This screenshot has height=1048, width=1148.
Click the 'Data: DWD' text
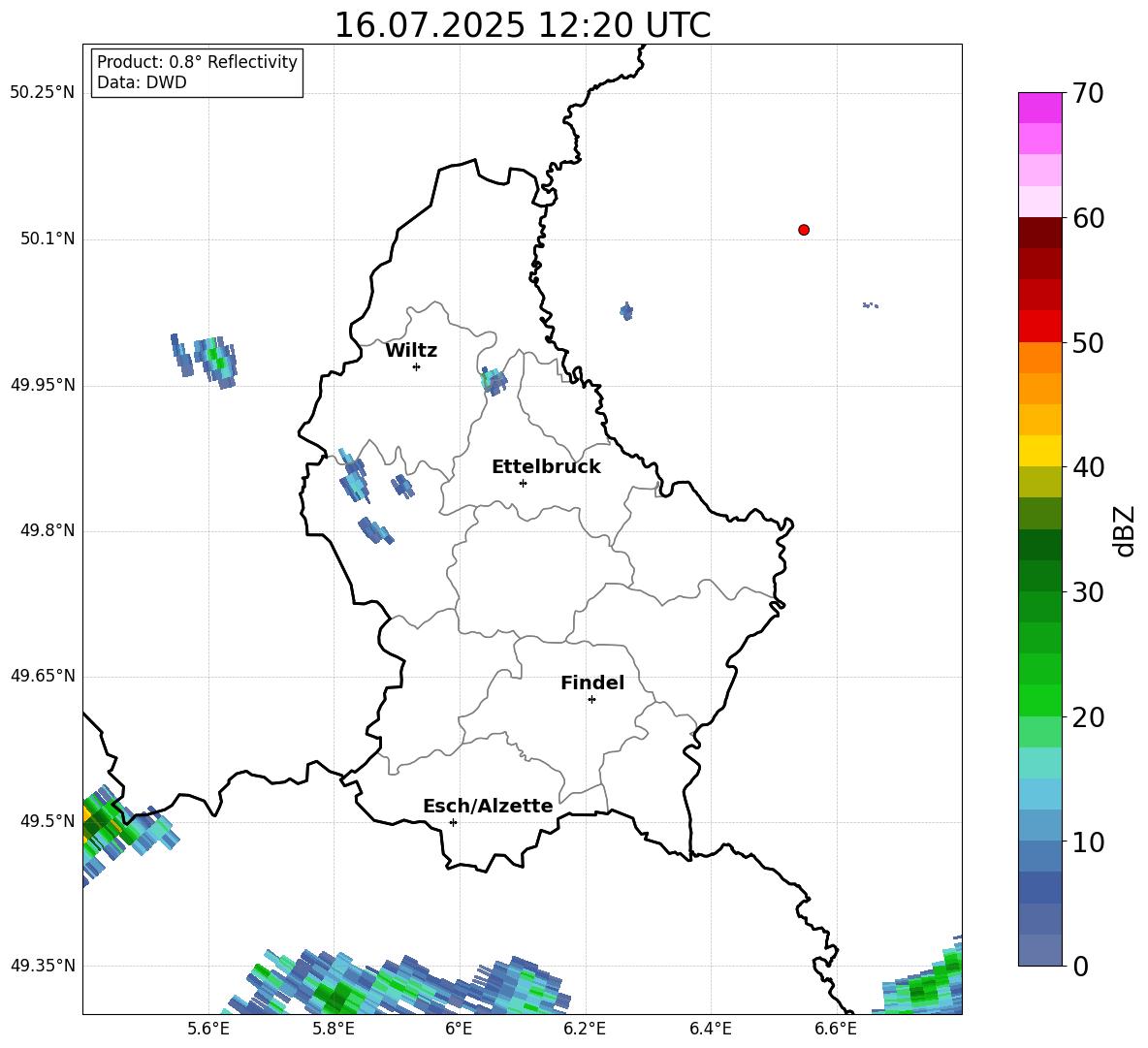click(142, 82)
